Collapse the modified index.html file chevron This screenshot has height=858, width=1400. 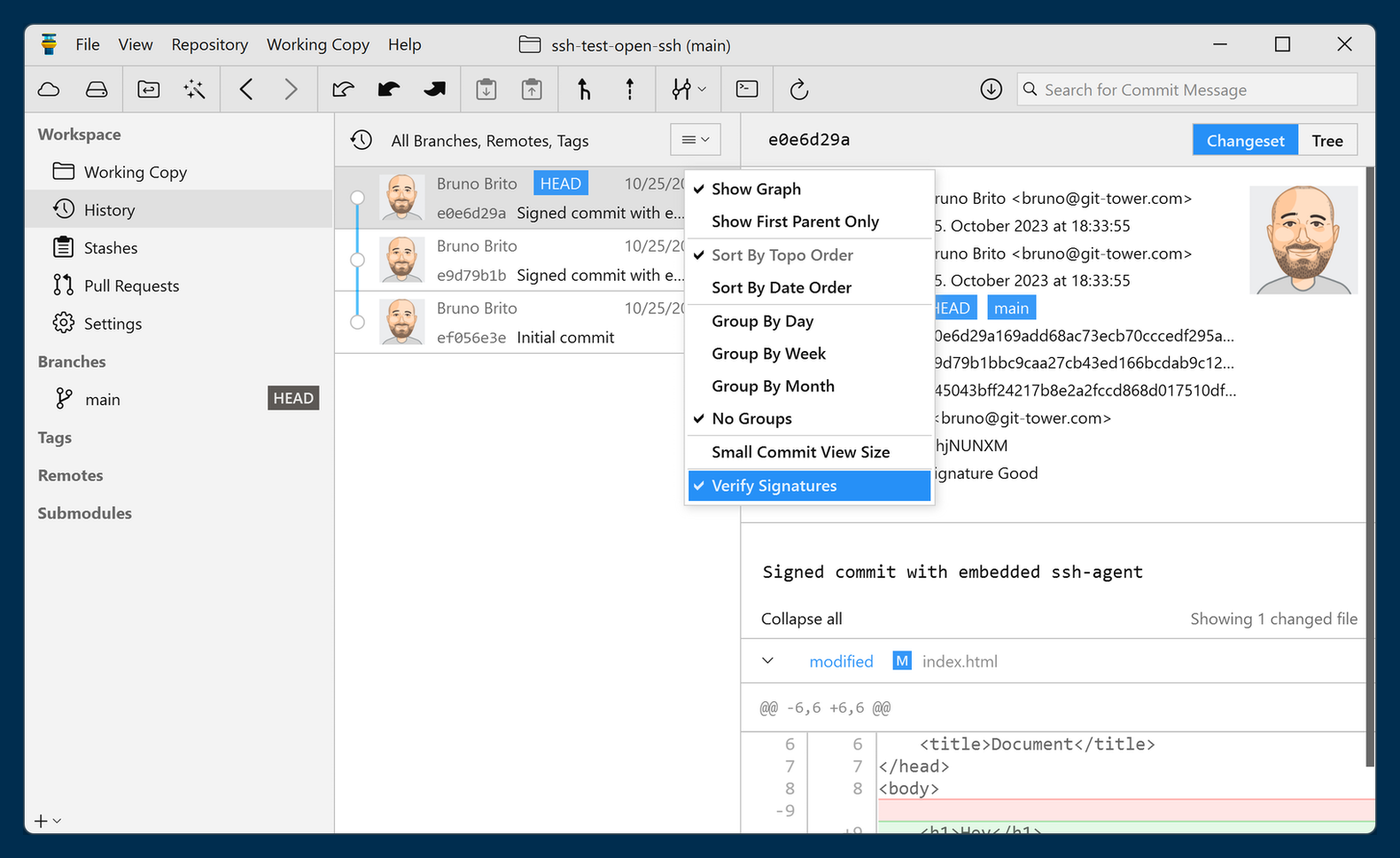[x=768, y=661]
